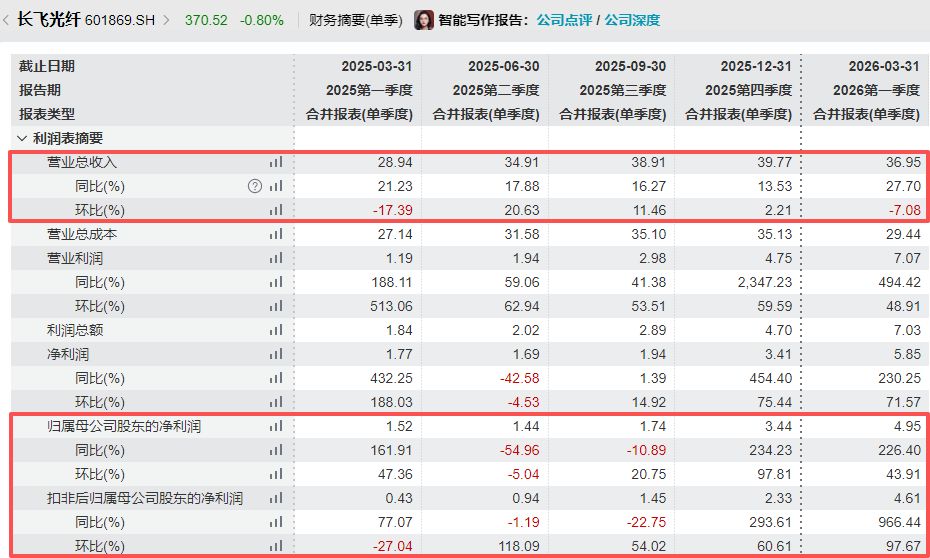Select the cell showing 4.95

click(909, 426)
